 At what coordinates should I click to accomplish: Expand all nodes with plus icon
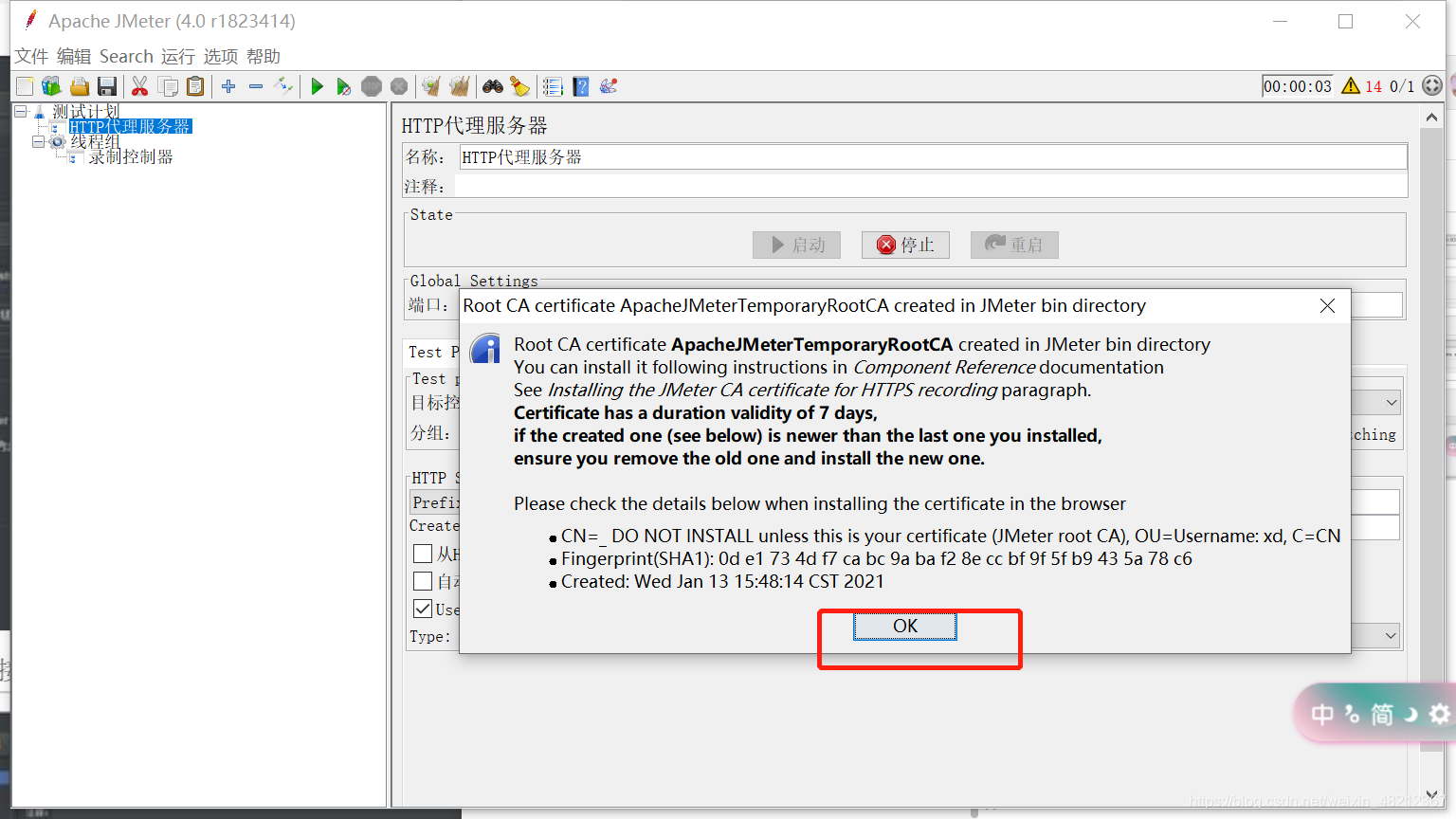click(x=228, y=86)
